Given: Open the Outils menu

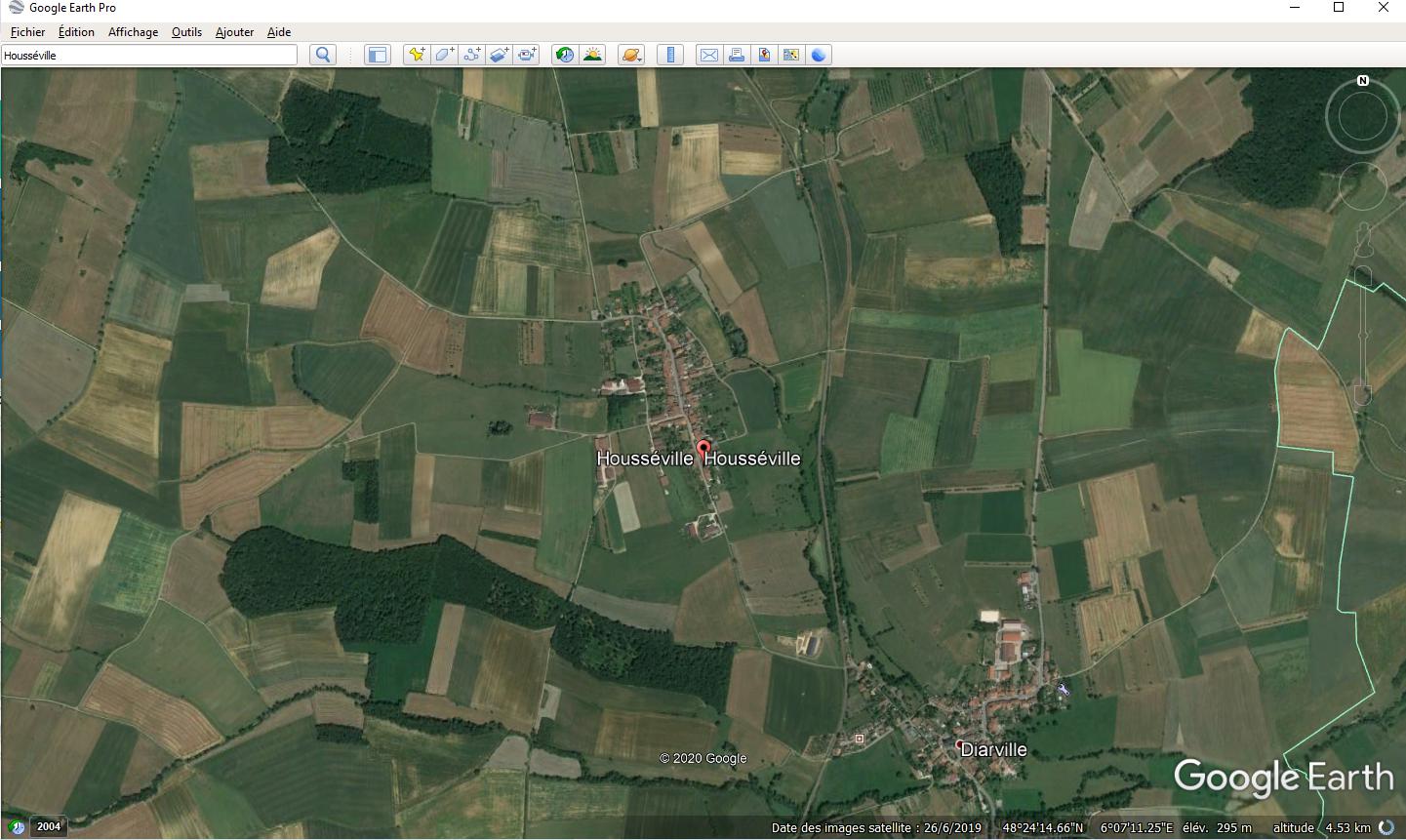Looking at the screenshot, I should point(186,32).
